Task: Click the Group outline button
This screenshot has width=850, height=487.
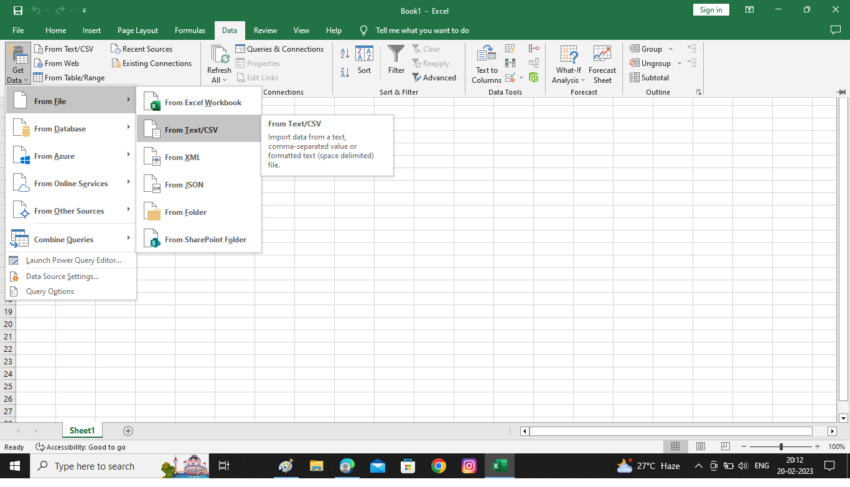Action: (646, 49)
